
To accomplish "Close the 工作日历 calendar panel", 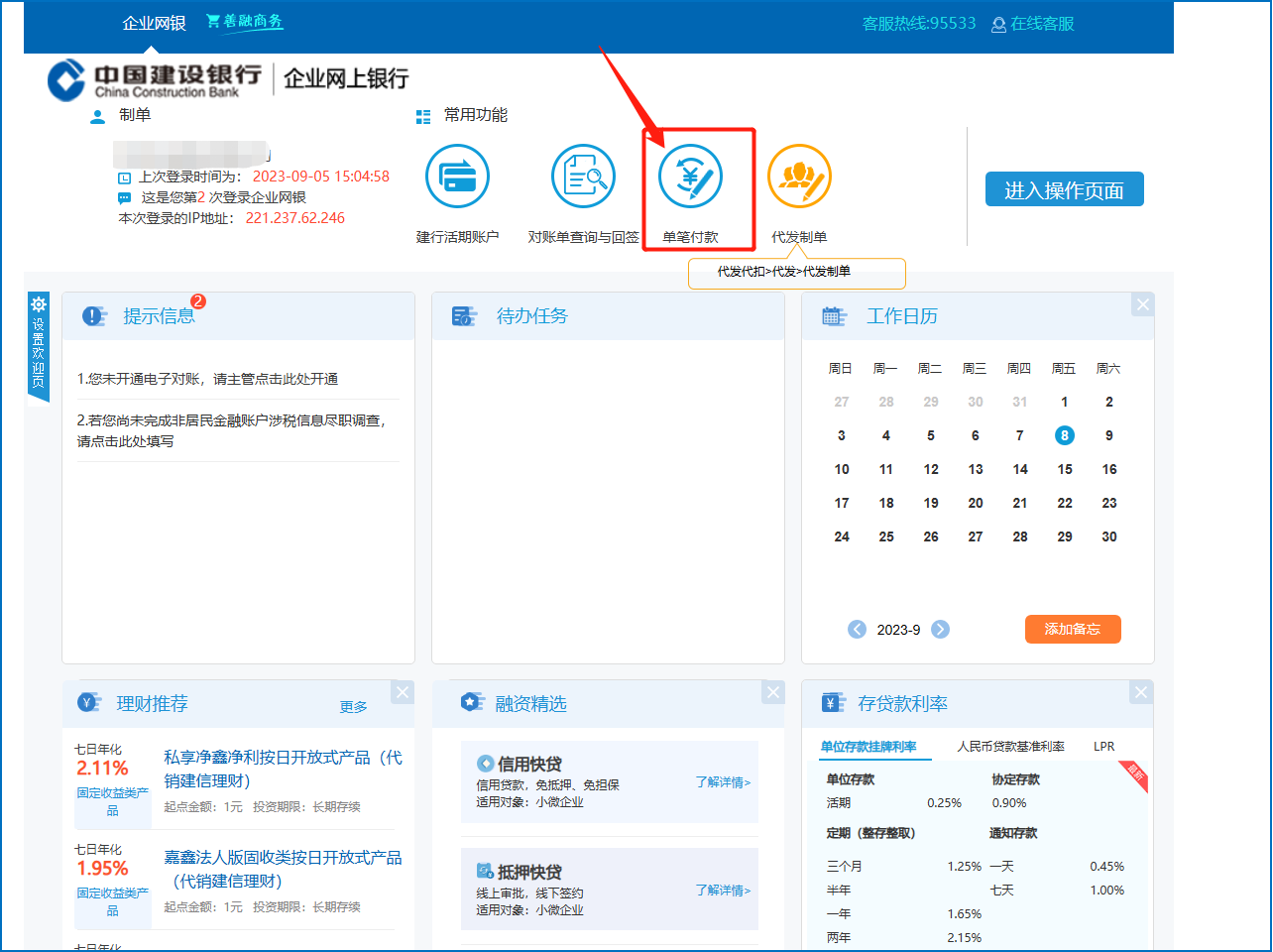I will pyautogui.click(x=1143, y=304).
